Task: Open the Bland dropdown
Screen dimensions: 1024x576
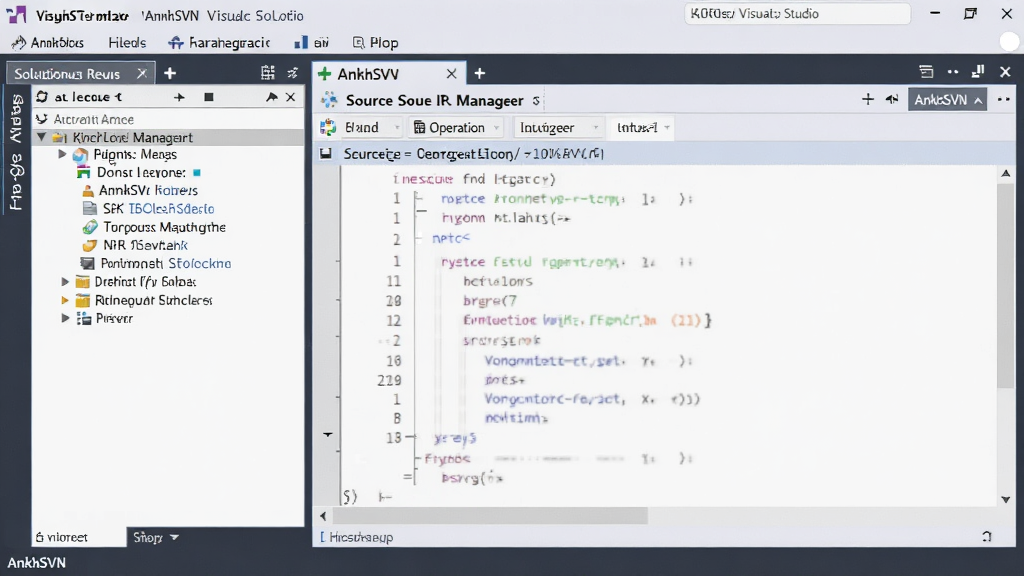Action: coord(361,127)
